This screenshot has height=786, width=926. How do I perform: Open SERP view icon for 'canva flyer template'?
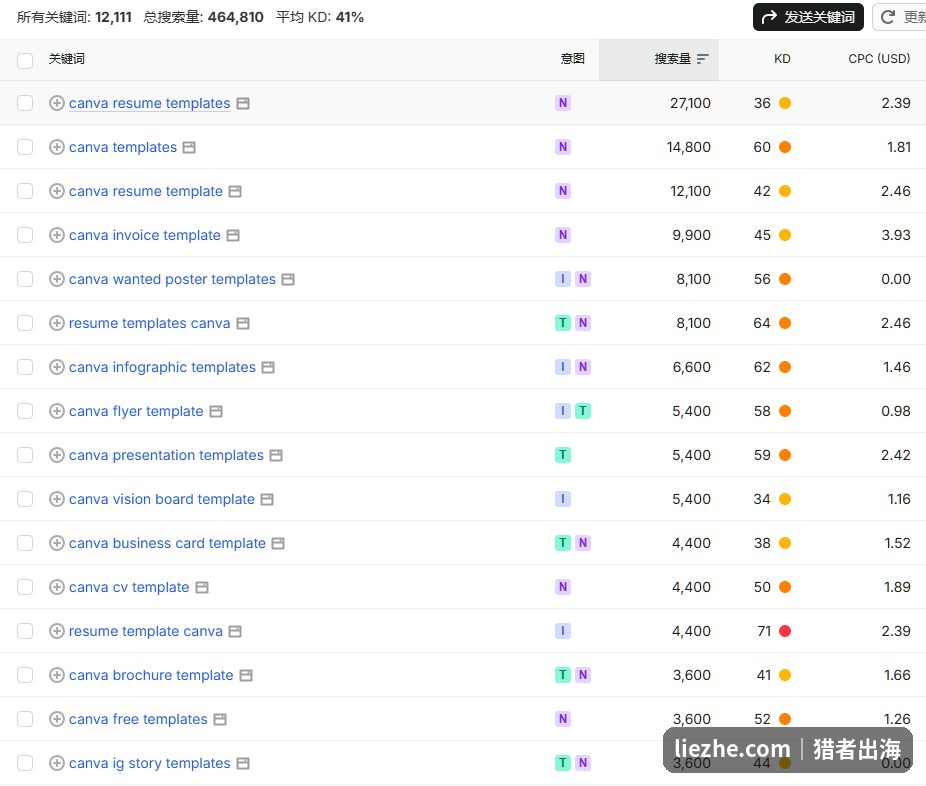point(216,411)
